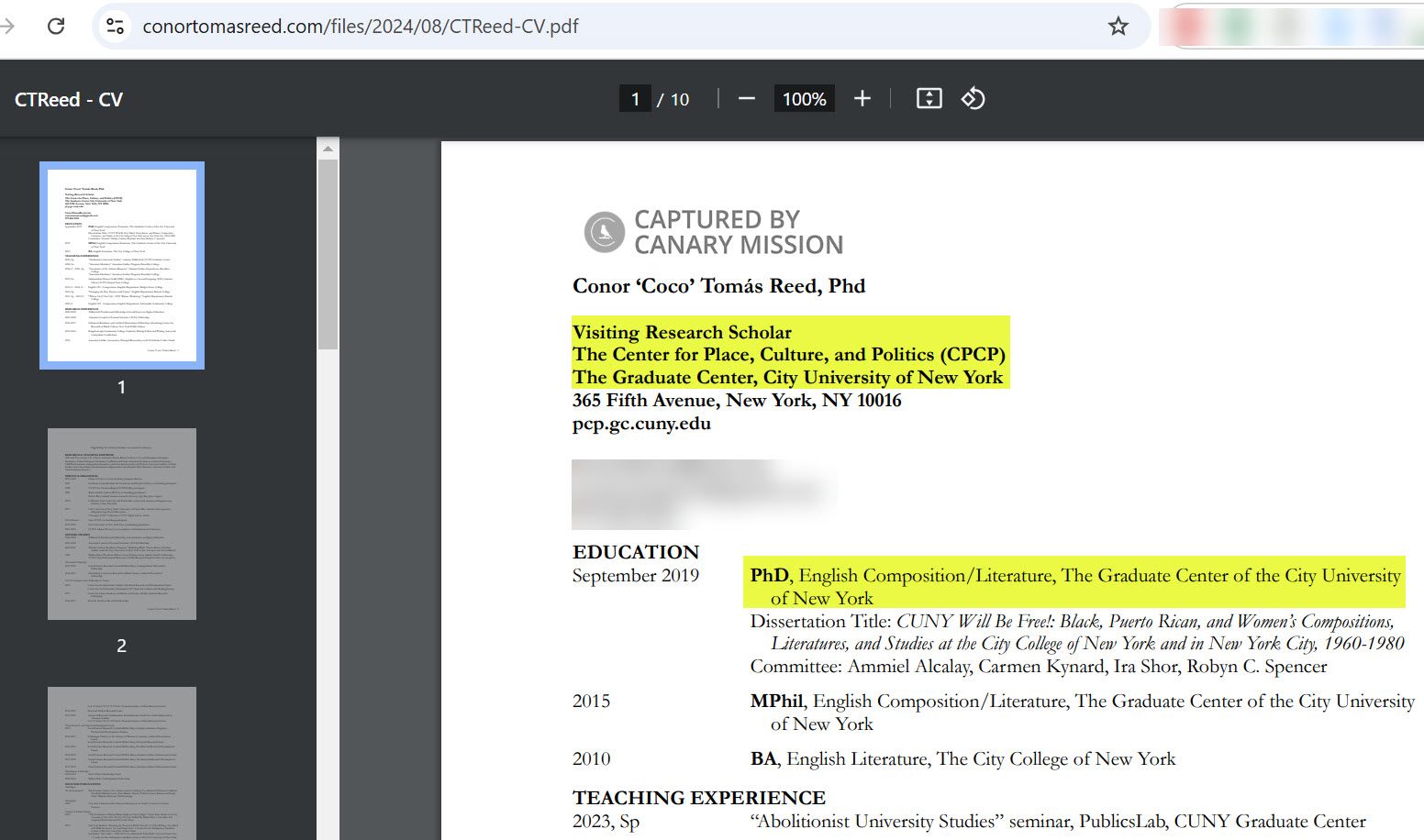Screen dimensions: 1424x840
Task: Reload the page with the refresh icon
Action: coord(56,26)
